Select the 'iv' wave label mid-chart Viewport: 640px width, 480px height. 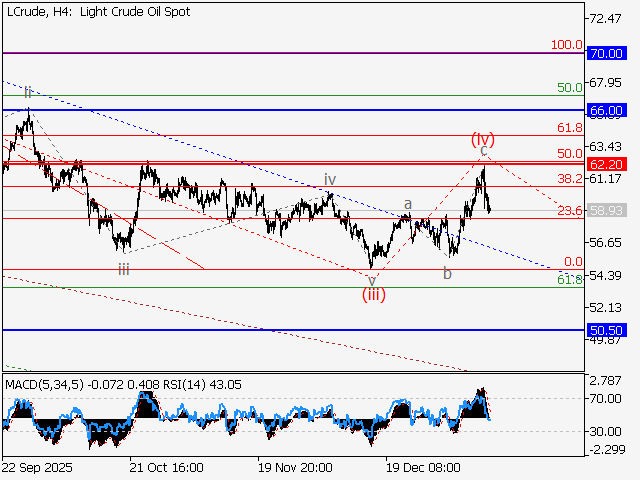pyautogui.click(x=329, y=179)
